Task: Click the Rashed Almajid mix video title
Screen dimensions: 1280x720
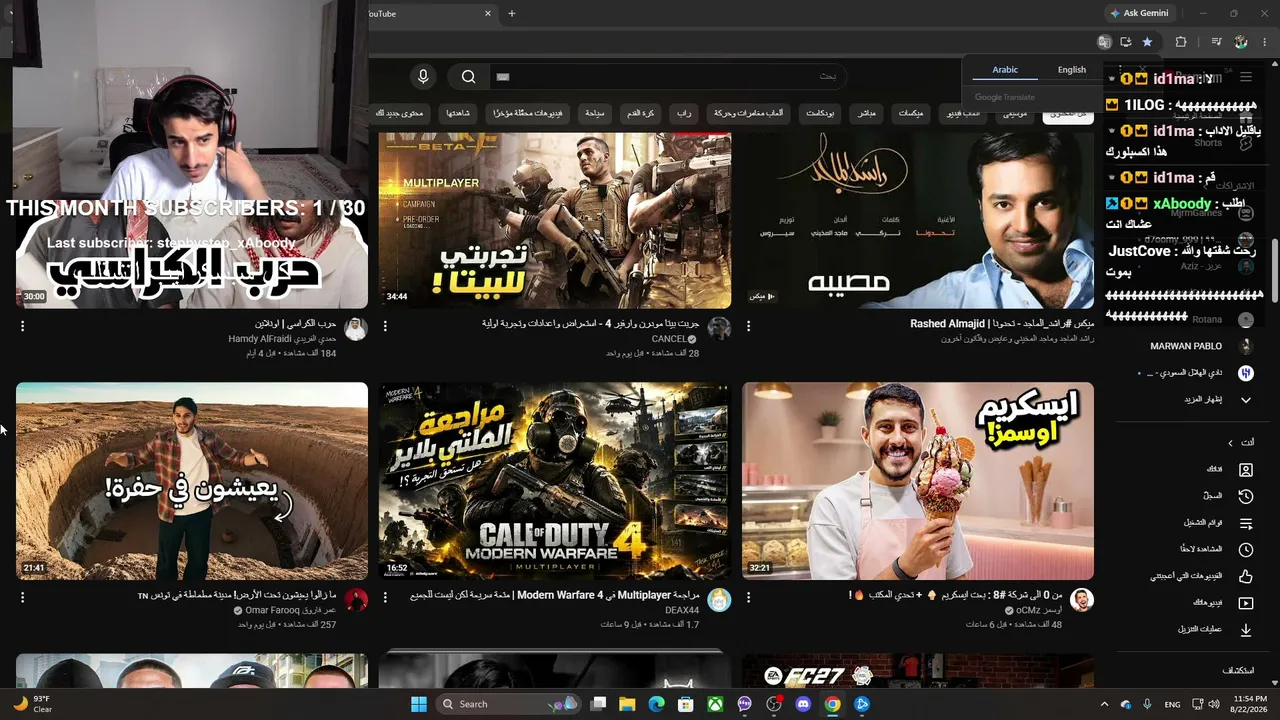Action: tap(1002, 324)
